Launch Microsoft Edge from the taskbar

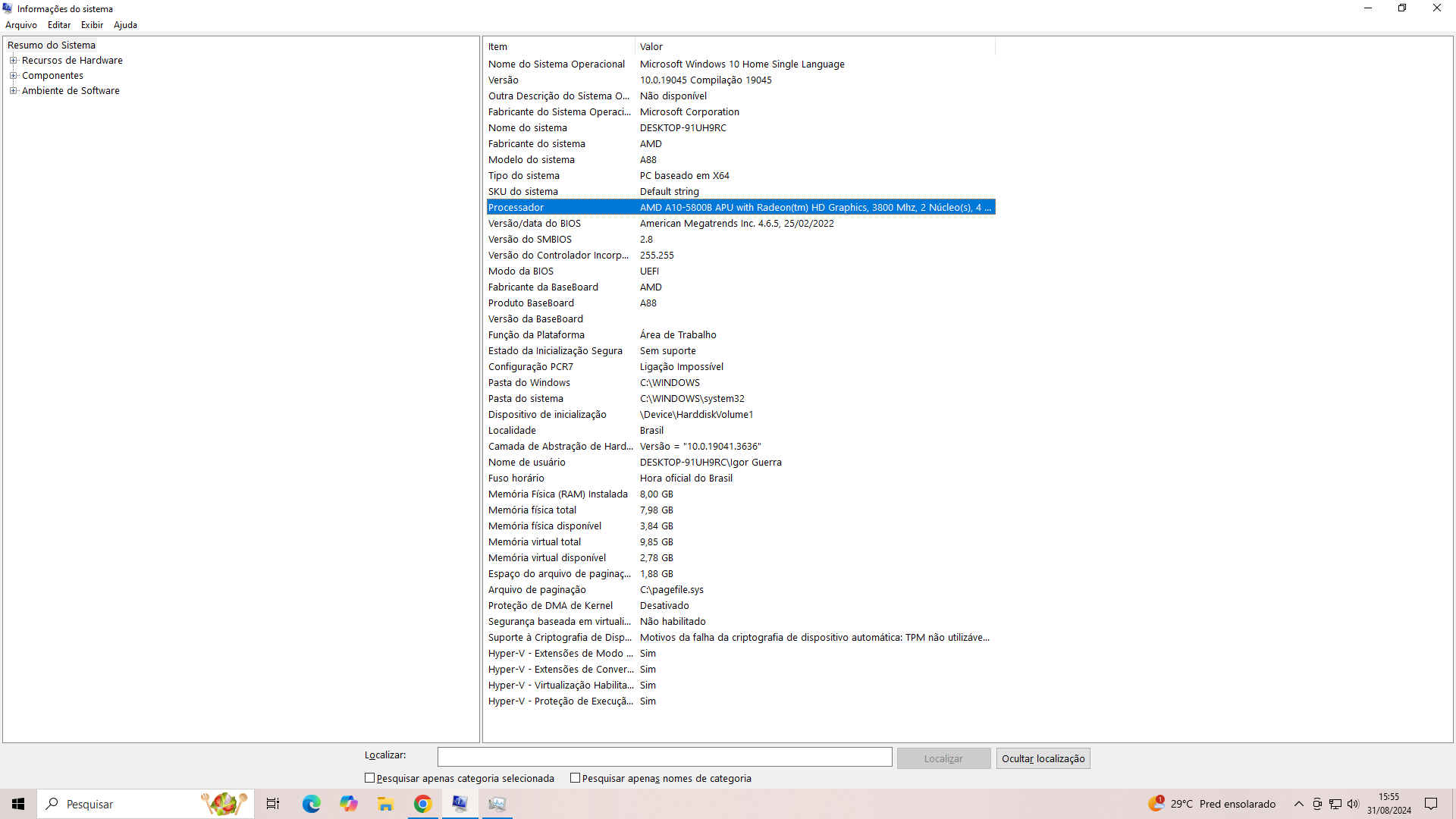(x=311, y=804)
